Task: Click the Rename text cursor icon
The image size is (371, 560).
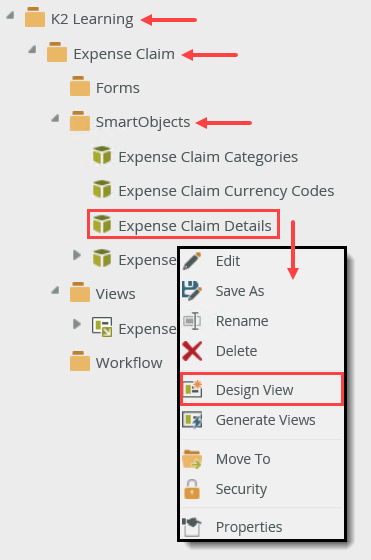Action: coord(192,321)
